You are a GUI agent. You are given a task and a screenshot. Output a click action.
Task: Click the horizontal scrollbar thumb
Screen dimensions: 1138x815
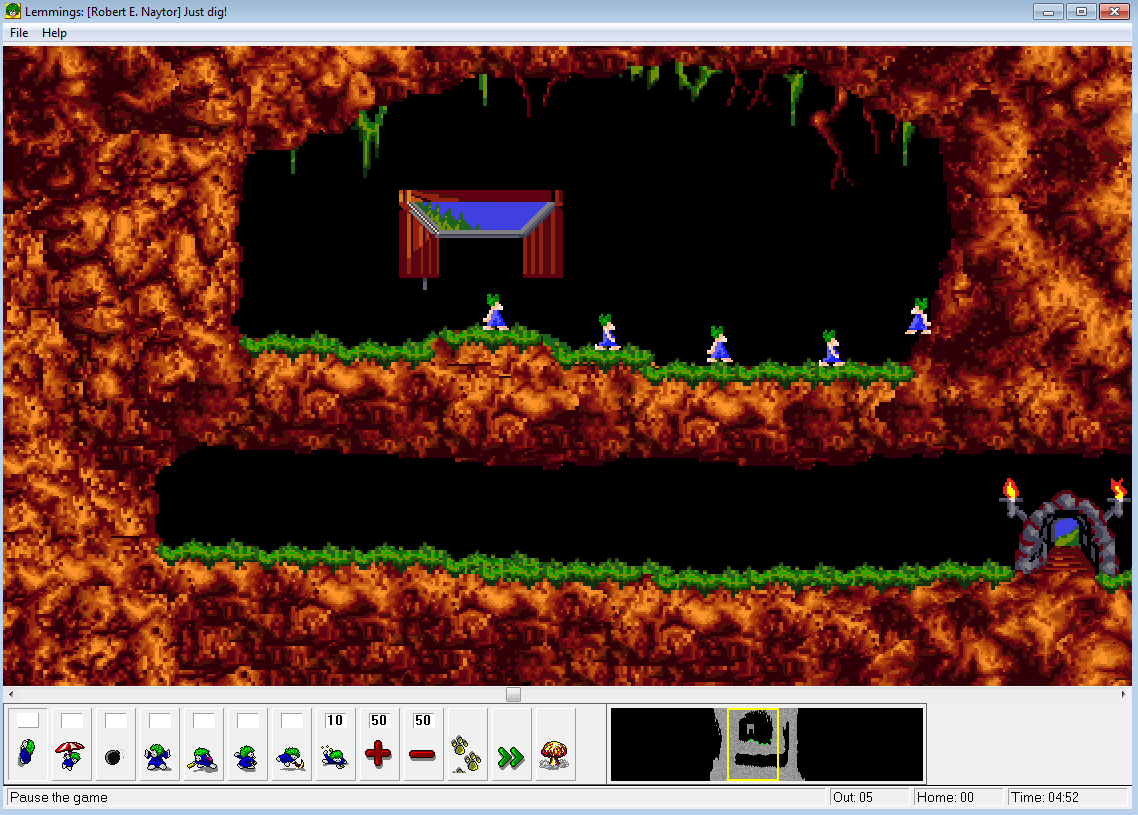[x=513, y=694]
